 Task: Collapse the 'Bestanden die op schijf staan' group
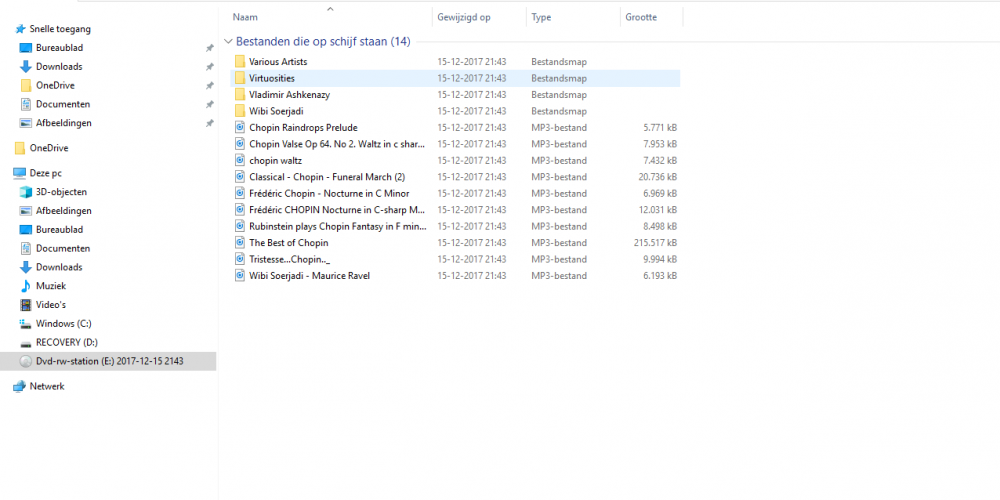click(x=228, y=41)
